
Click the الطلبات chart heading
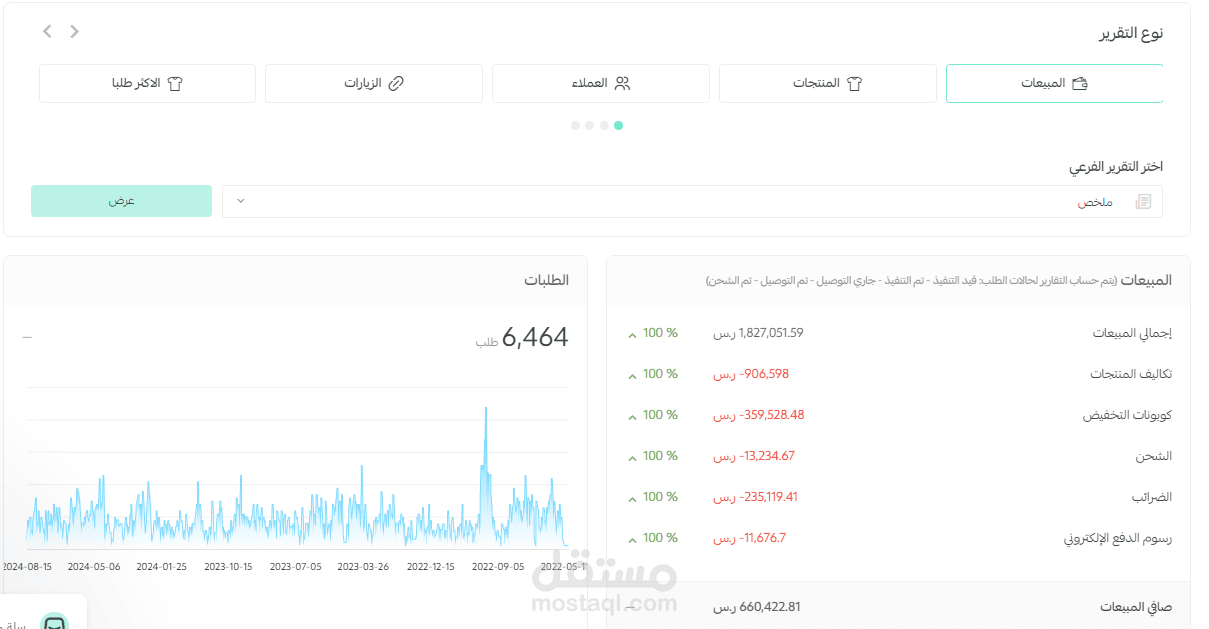point(547,280)
